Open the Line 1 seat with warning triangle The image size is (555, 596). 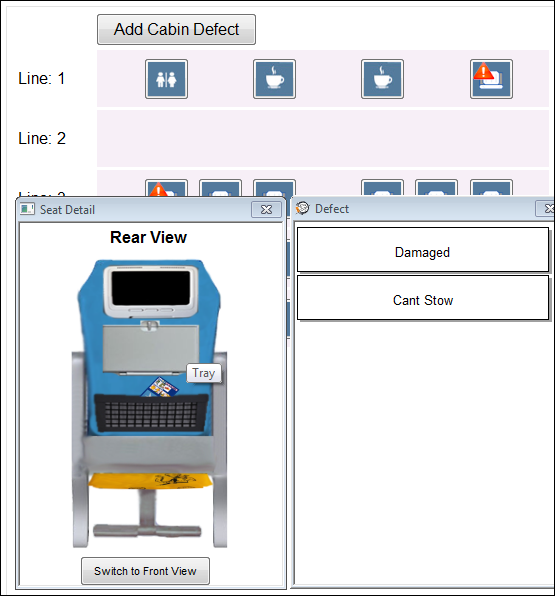coord(491,79)
